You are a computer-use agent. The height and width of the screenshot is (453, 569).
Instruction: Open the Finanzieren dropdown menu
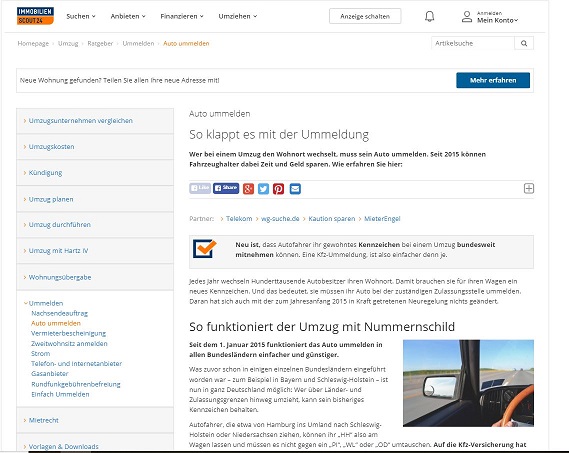[x=182, y=16]
